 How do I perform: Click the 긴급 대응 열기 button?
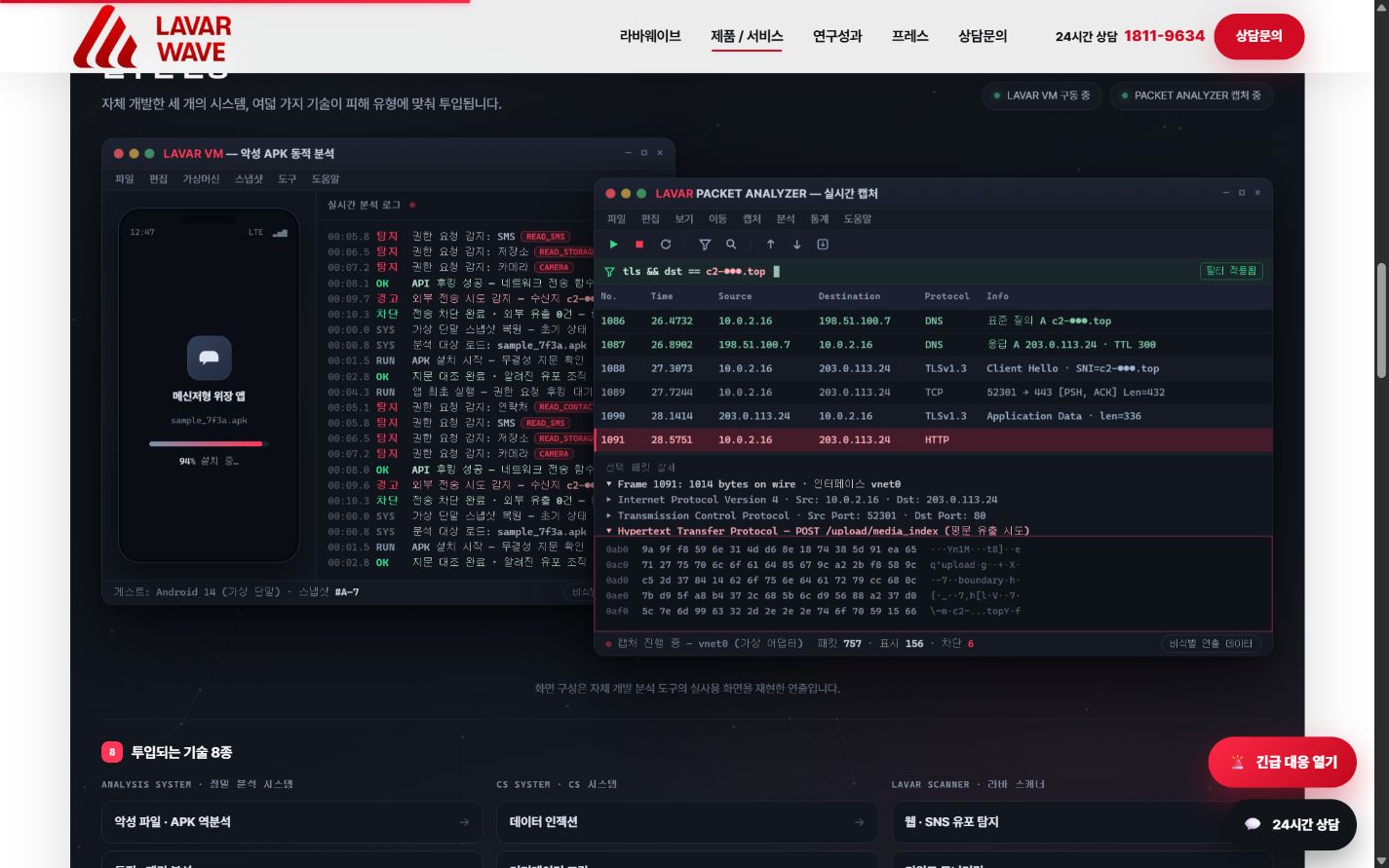[1282, 762]
